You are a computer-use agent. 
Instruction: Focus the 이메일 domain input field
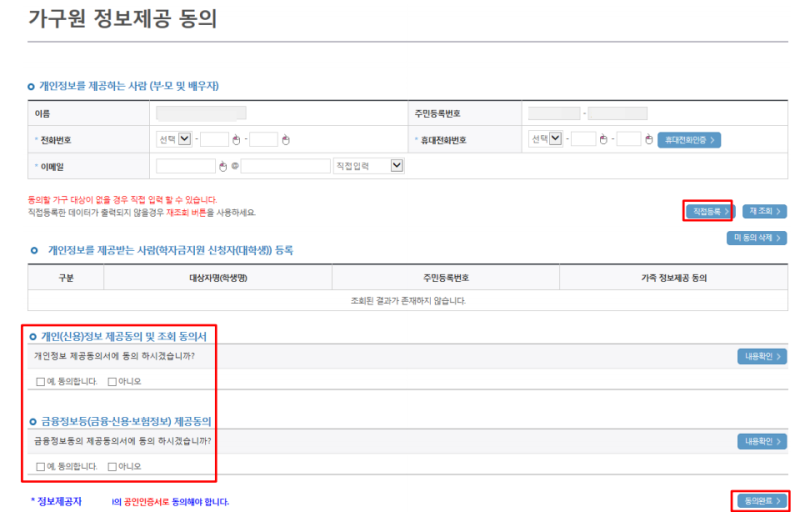[286, 166]
